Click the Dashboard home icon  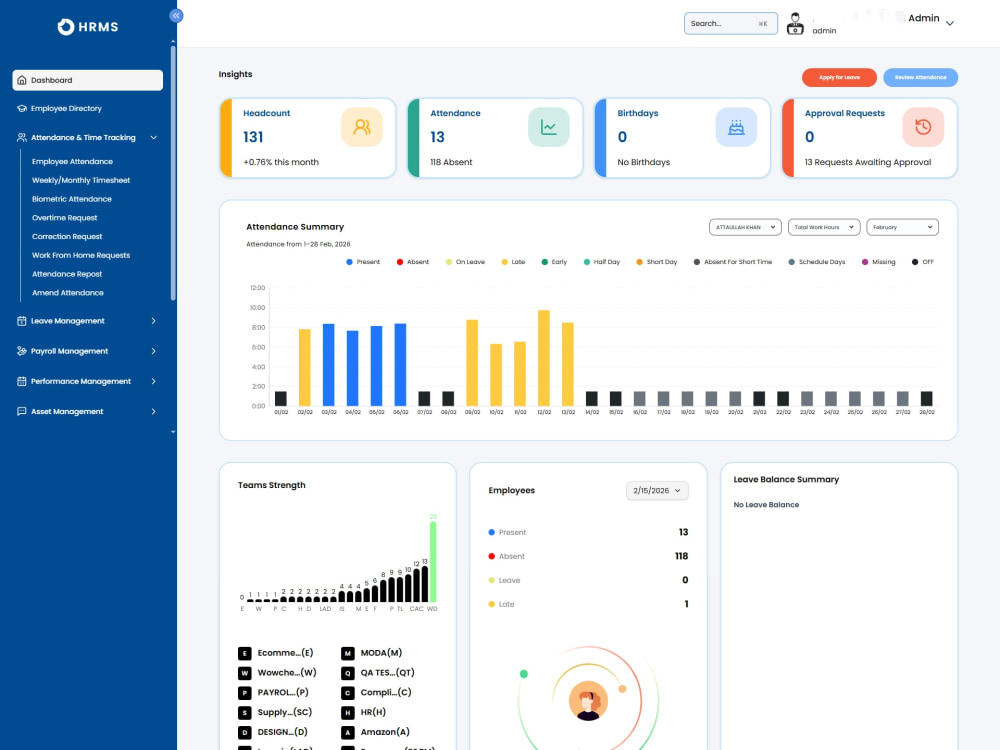click(x=22, y=80)
